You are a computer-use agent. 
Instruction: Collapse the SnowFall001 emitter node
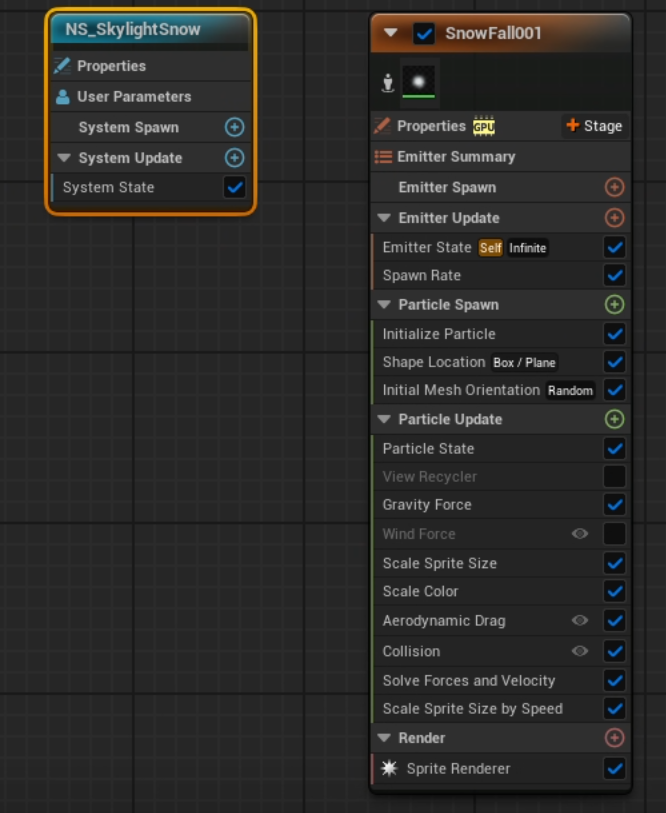pyautogui.click(x=391, y=33)
